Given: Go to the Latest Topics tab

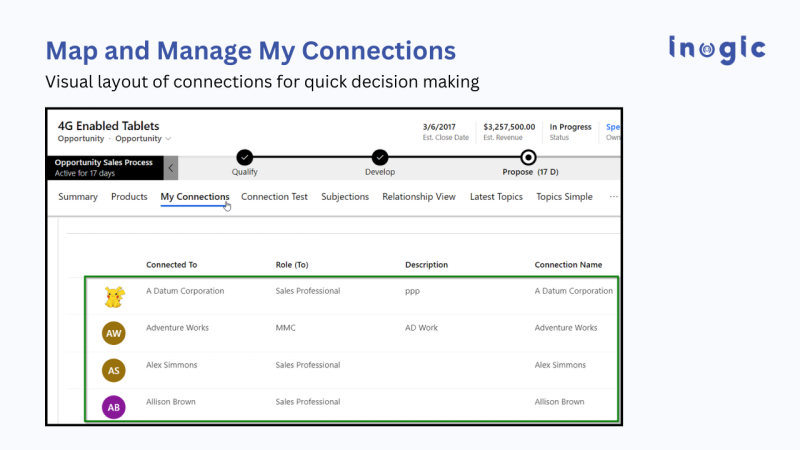Looking at the screenshot, I should [496, 197].
